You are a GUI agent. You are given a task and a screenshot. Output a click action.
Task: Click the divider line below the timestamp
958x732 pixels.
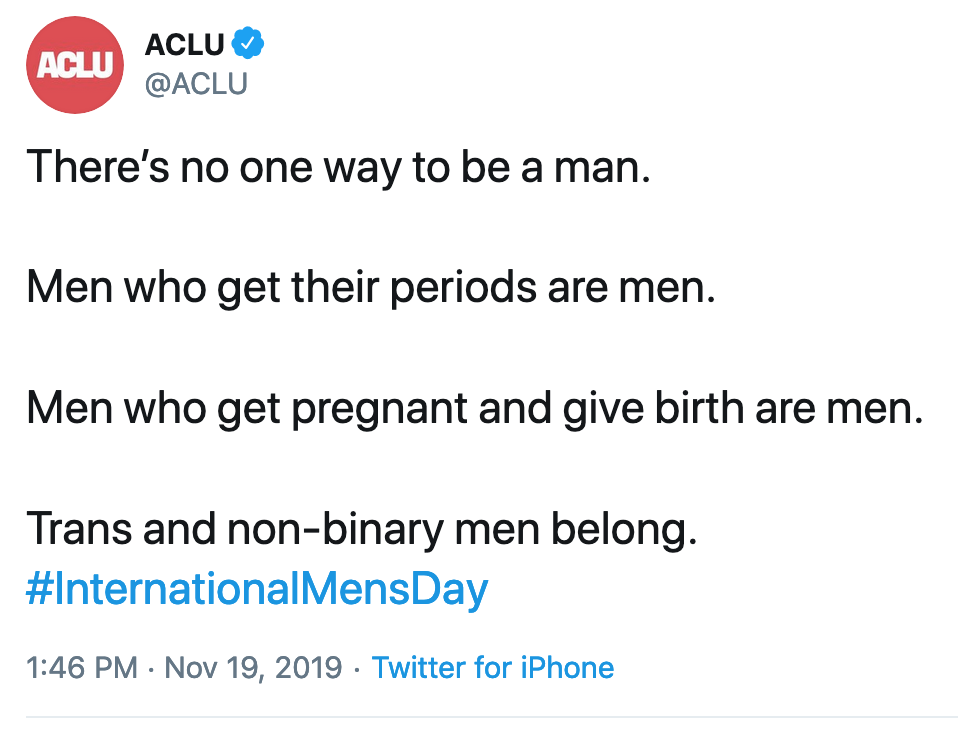pyautogui.click(x=490, y=716)
